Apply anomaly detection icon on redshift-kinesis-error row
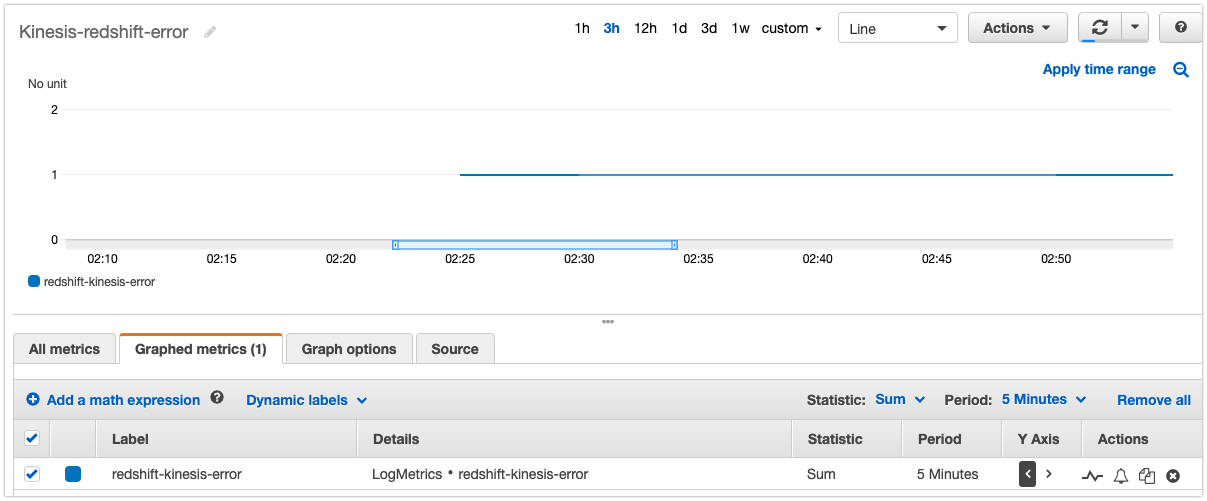This screenshot has height=501, width=1207. [x=1092, y=476]
